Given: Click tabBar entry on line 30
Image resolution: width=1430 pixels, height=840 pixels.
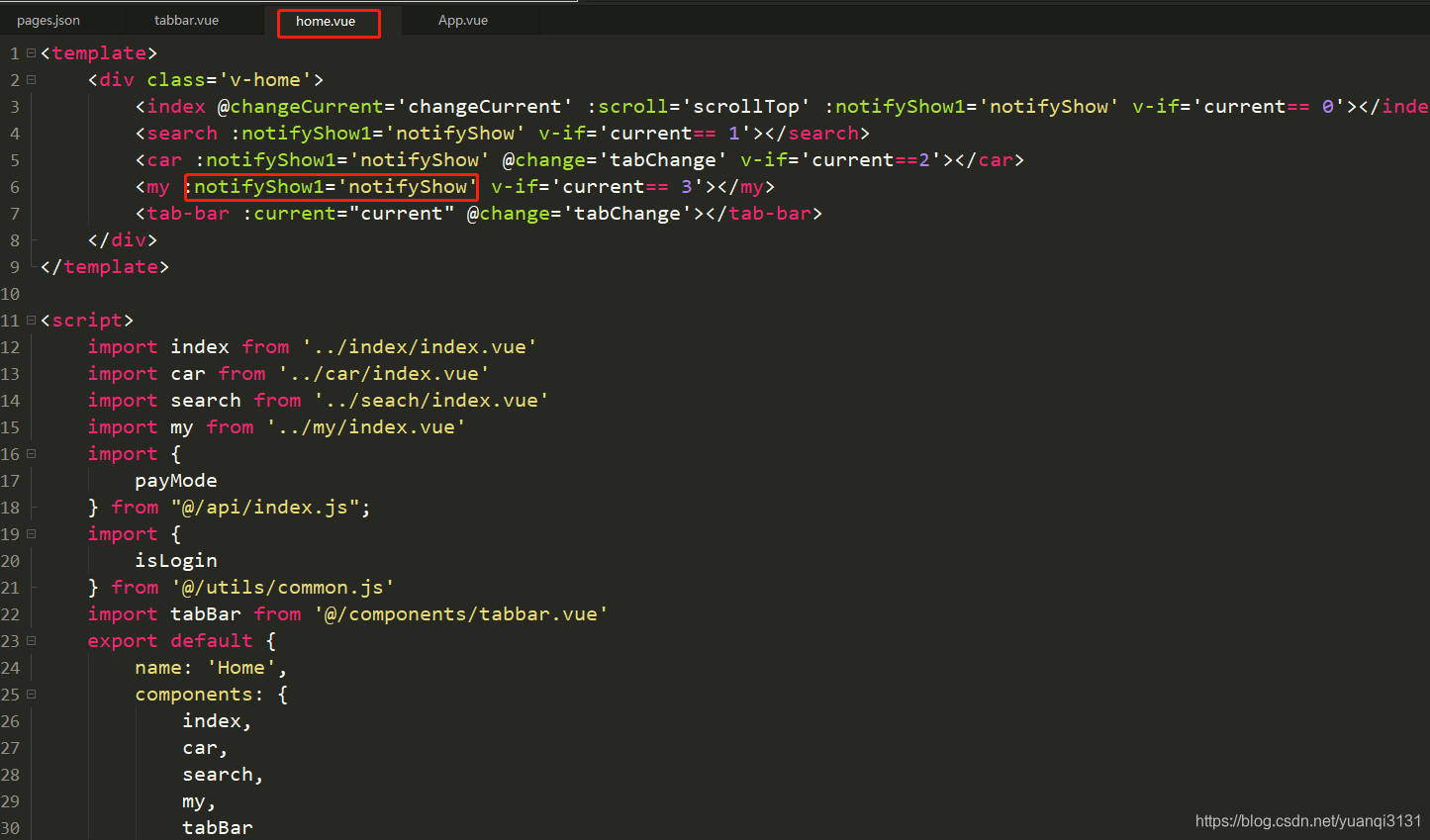Looking at the screenshot, I should click(218, 828).
